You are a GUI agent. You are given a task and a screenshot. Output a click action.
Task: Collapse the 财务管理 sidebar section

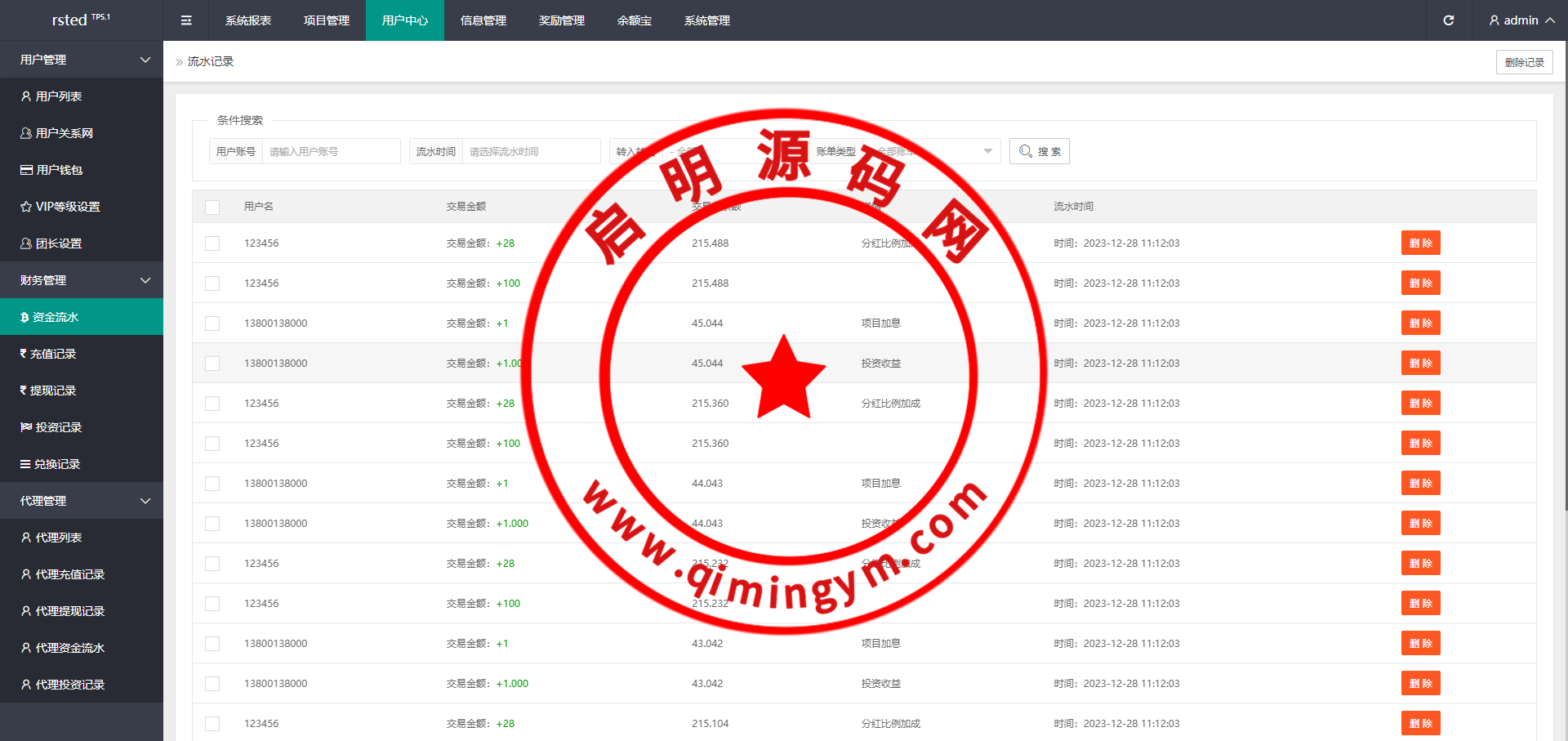coord(145,280)
